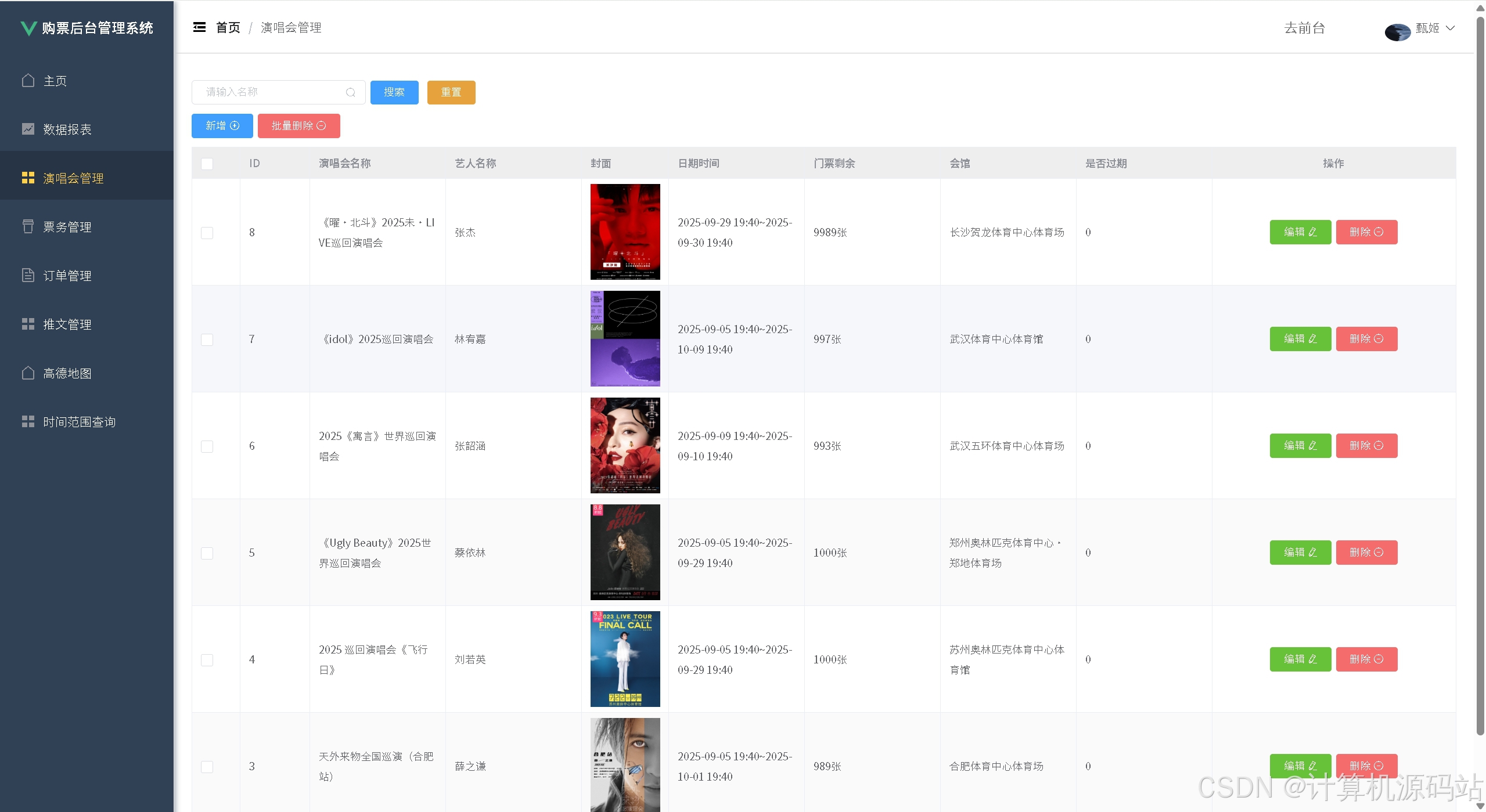
Task: Open the Ugly Beauty cover image
Action: (x=625, y=552)
